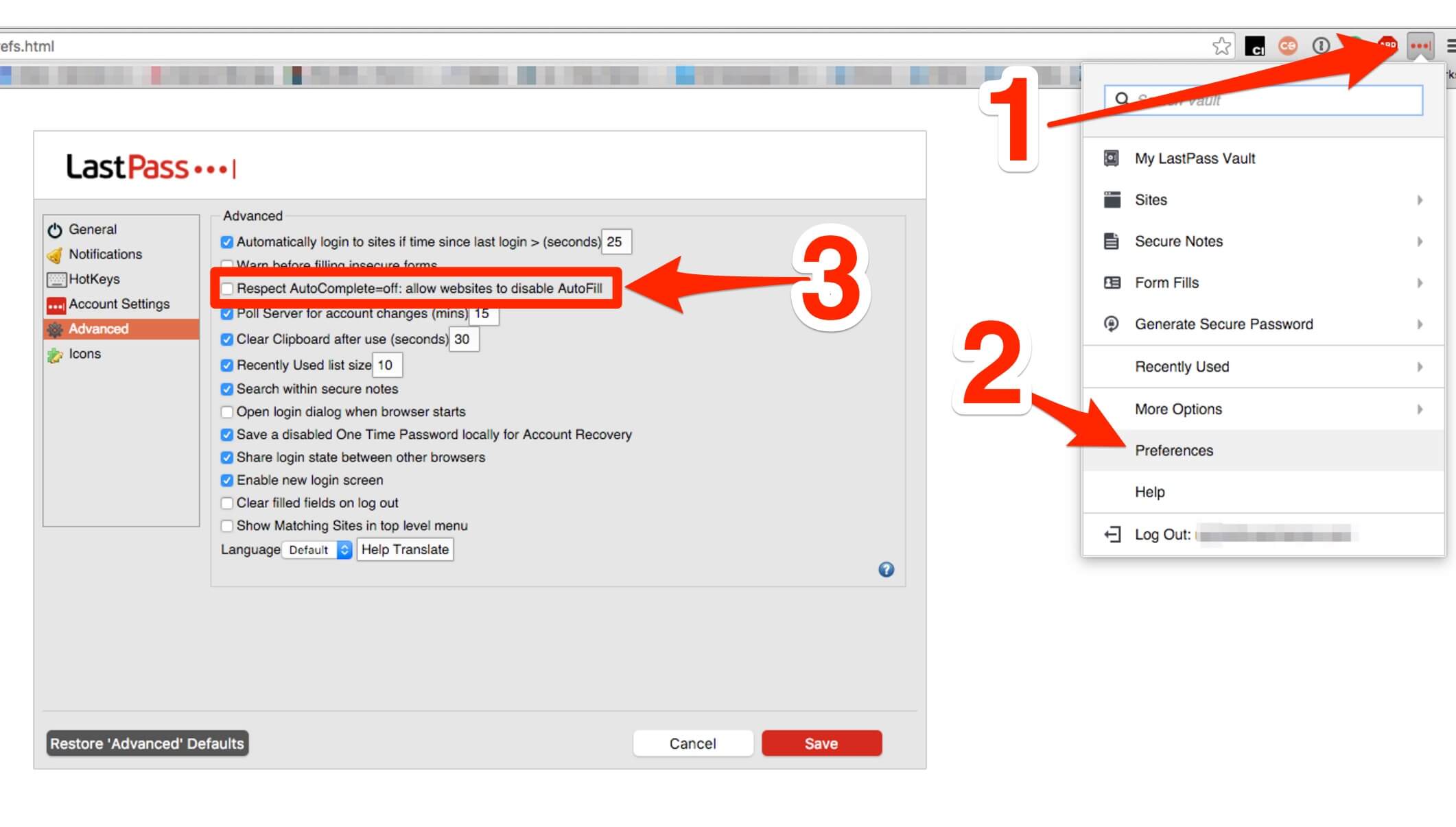Click the General power icon
The image size is (1456, 827).
[x=55, y=230]
